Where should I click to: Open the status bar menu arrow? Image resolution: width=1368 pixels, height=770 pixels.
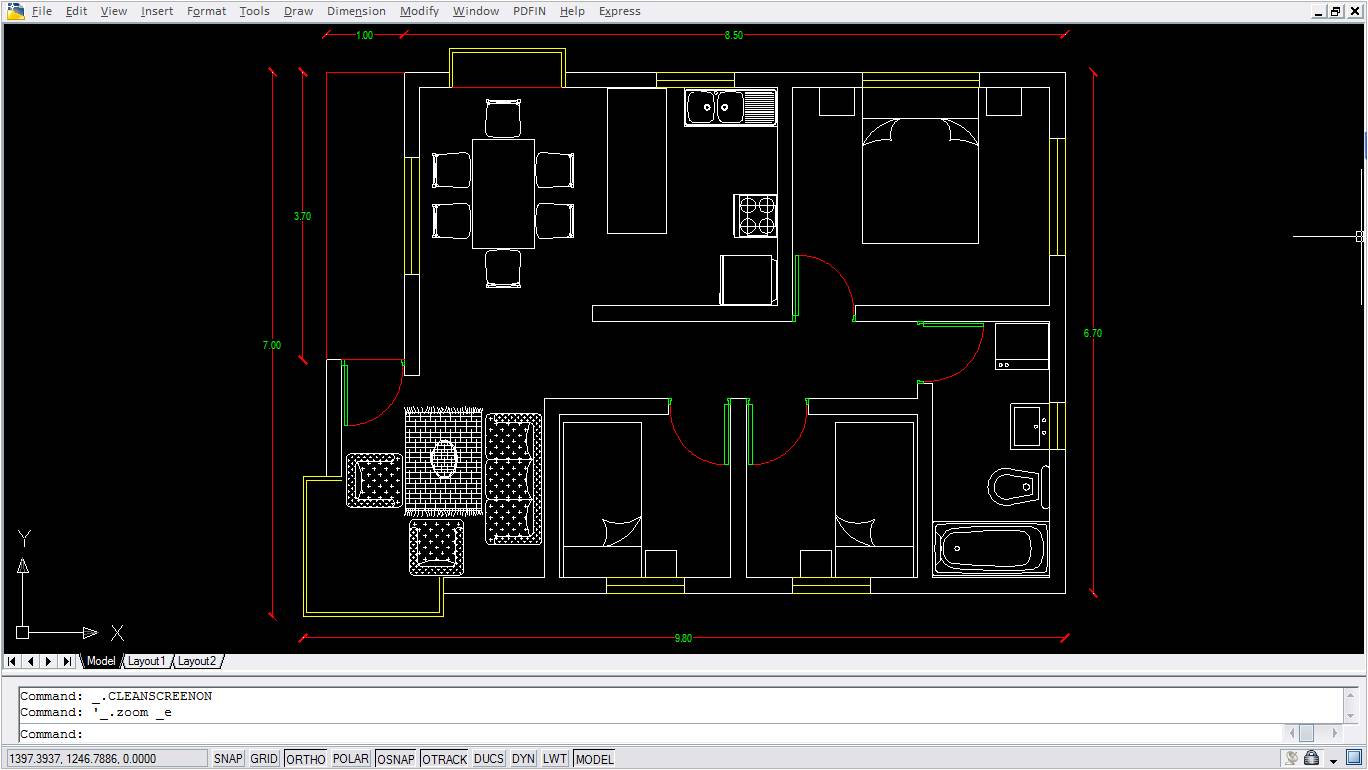[1334, 760]
